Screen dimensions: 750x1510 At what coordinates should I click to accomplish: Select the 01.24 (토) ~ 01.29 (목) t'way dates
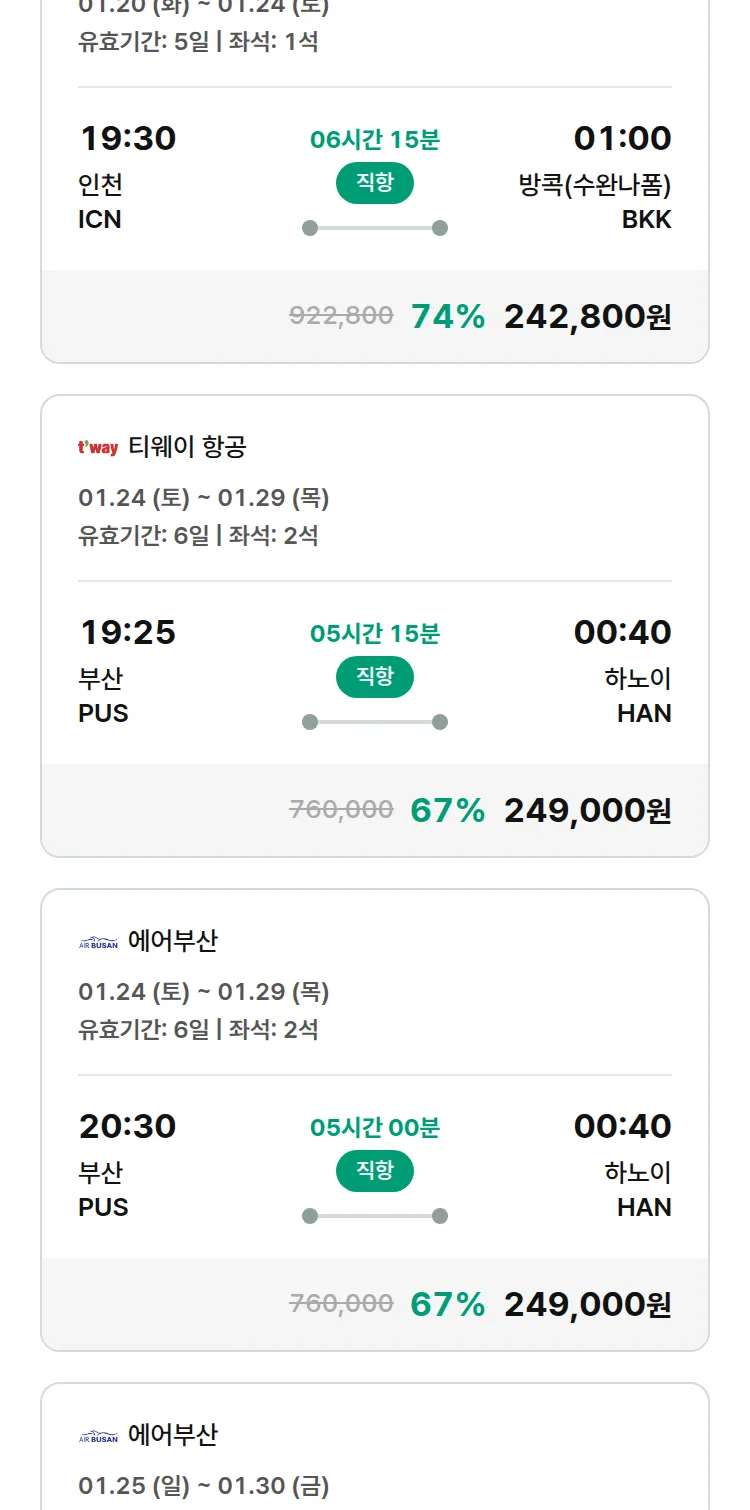[207, 497]
